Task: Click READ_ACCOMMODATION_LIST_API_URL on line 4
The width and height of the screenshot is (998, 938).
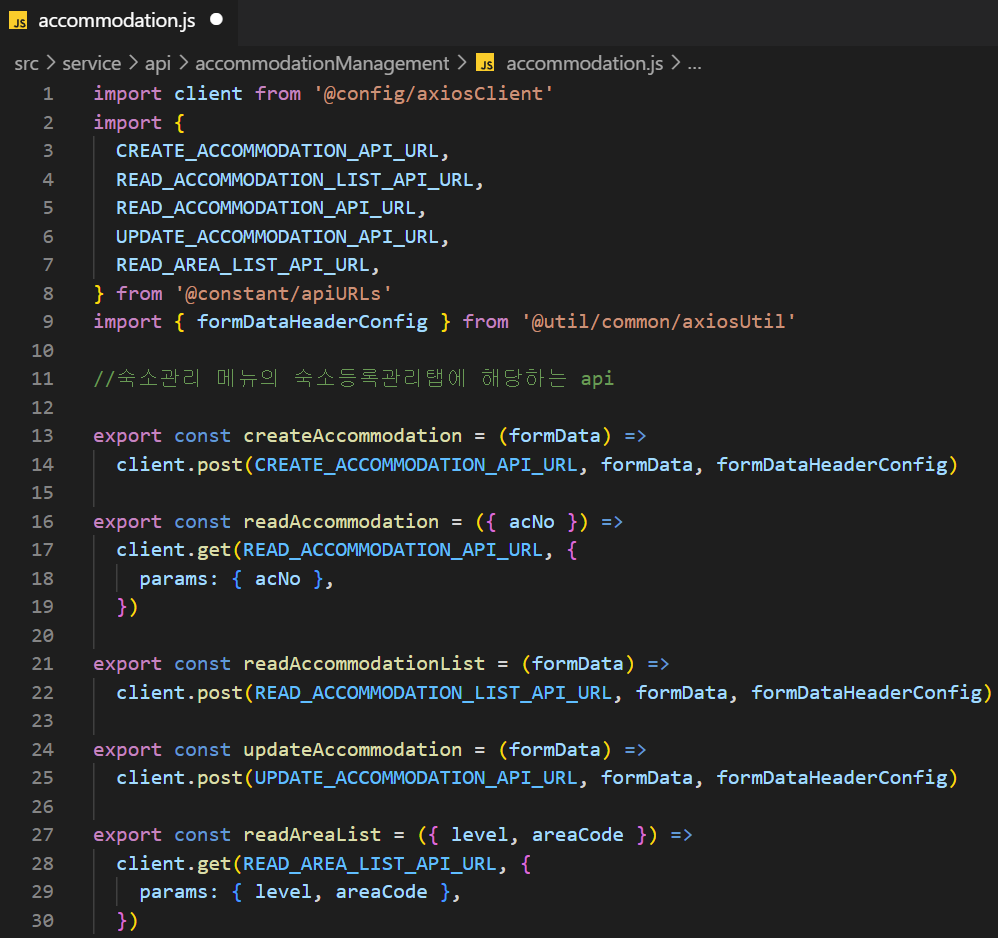Action: pyautogui.click(x=295, y=180)
